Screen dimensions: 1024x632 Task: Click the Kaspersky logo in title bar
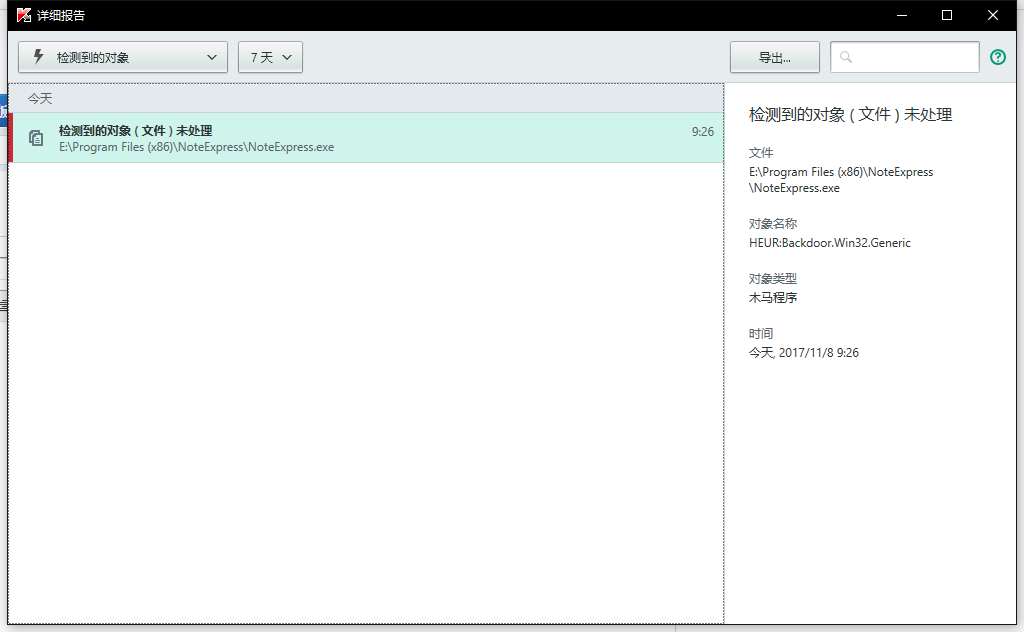(24, 15)
